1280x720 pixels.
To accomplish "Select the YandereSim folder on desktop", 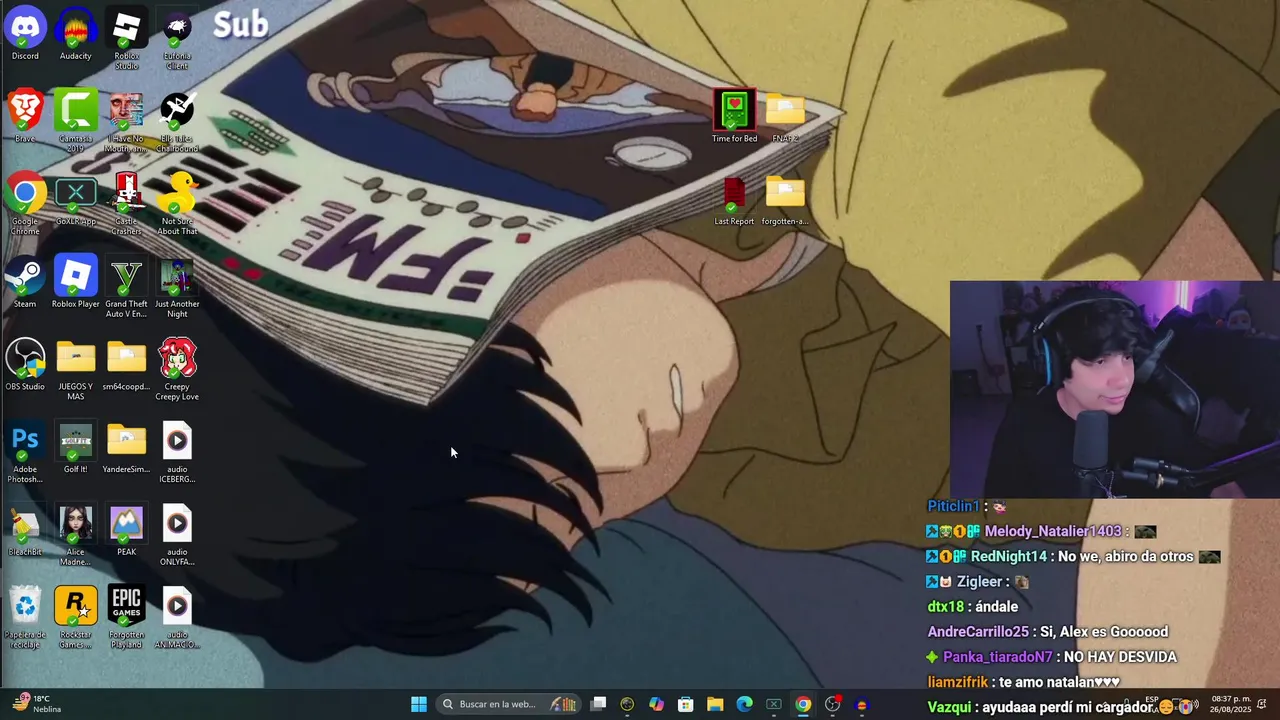I will [x=127, y=447].
